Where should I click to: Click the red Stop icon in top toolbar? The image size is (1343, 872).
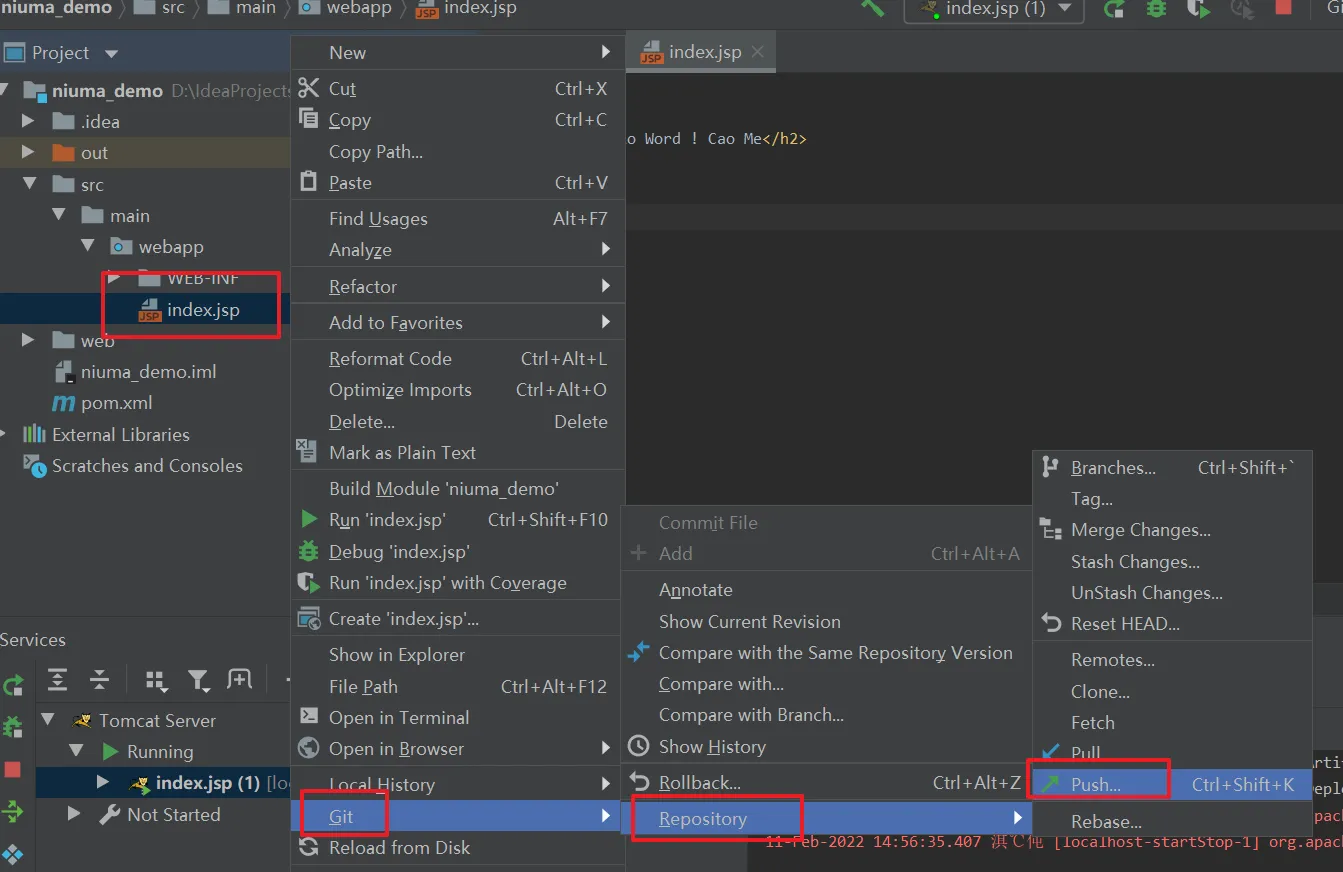1283,7
